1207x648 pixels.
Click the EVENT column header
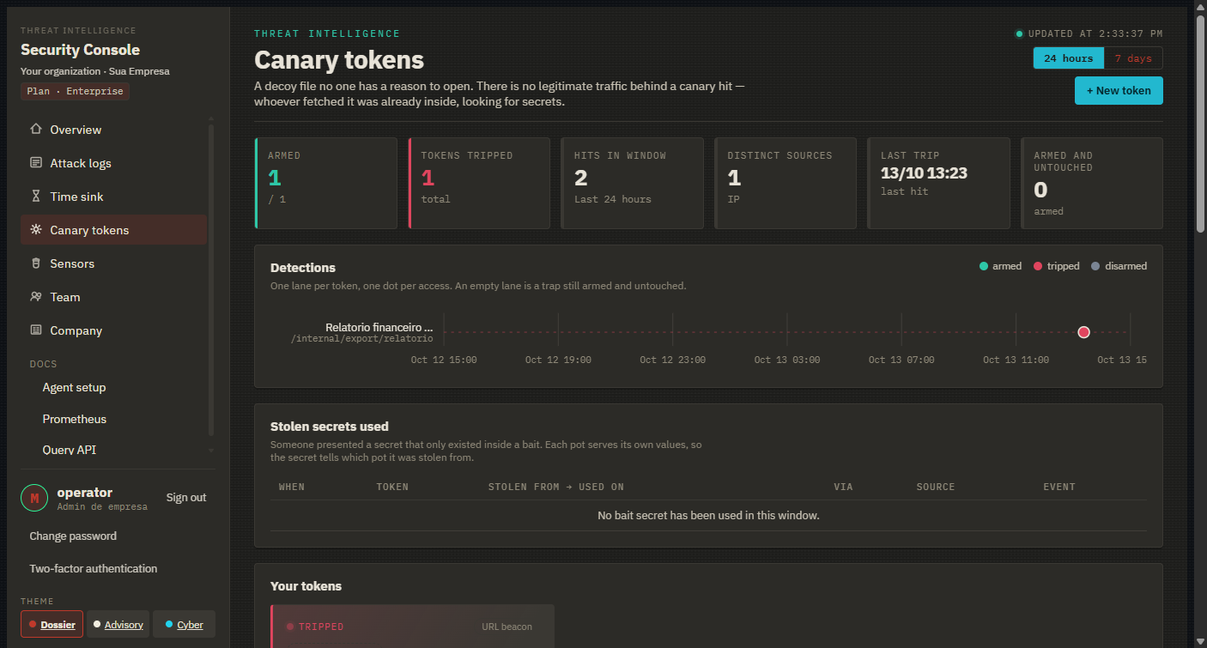pos(1059,487)
